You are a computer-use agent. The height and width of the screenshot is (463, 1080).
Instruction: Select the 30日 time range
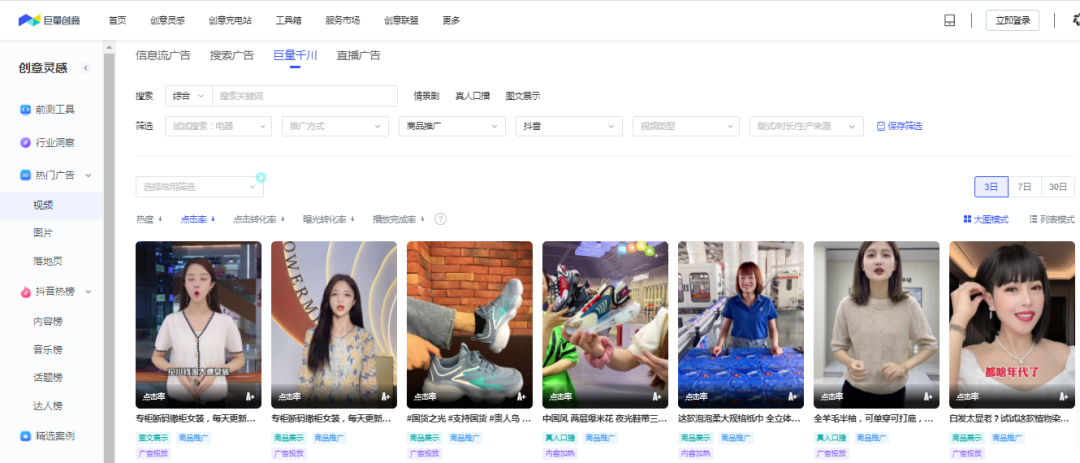1058,187
